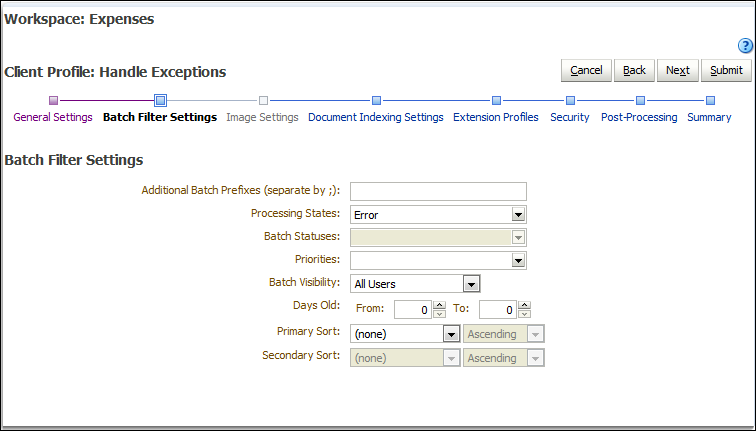Open the Batch Statuses dropdown

point(518,237)
